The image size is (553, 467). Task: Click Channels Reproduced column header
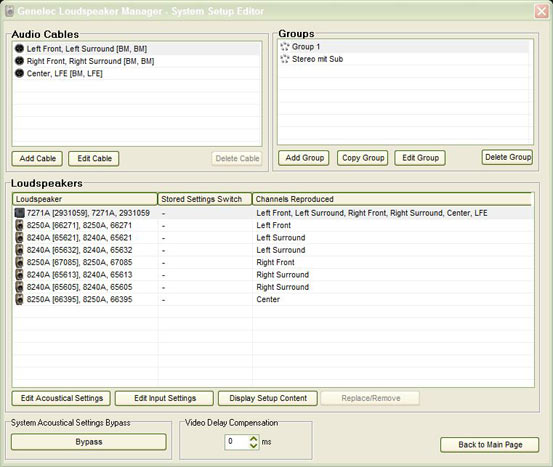click(x=392, y=199)
